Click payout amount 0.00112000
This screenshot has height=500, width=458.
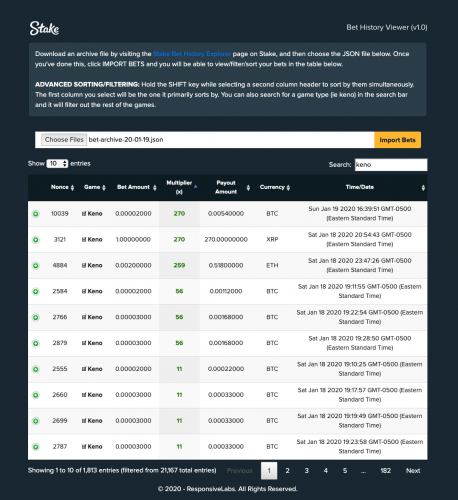(226, 291)
